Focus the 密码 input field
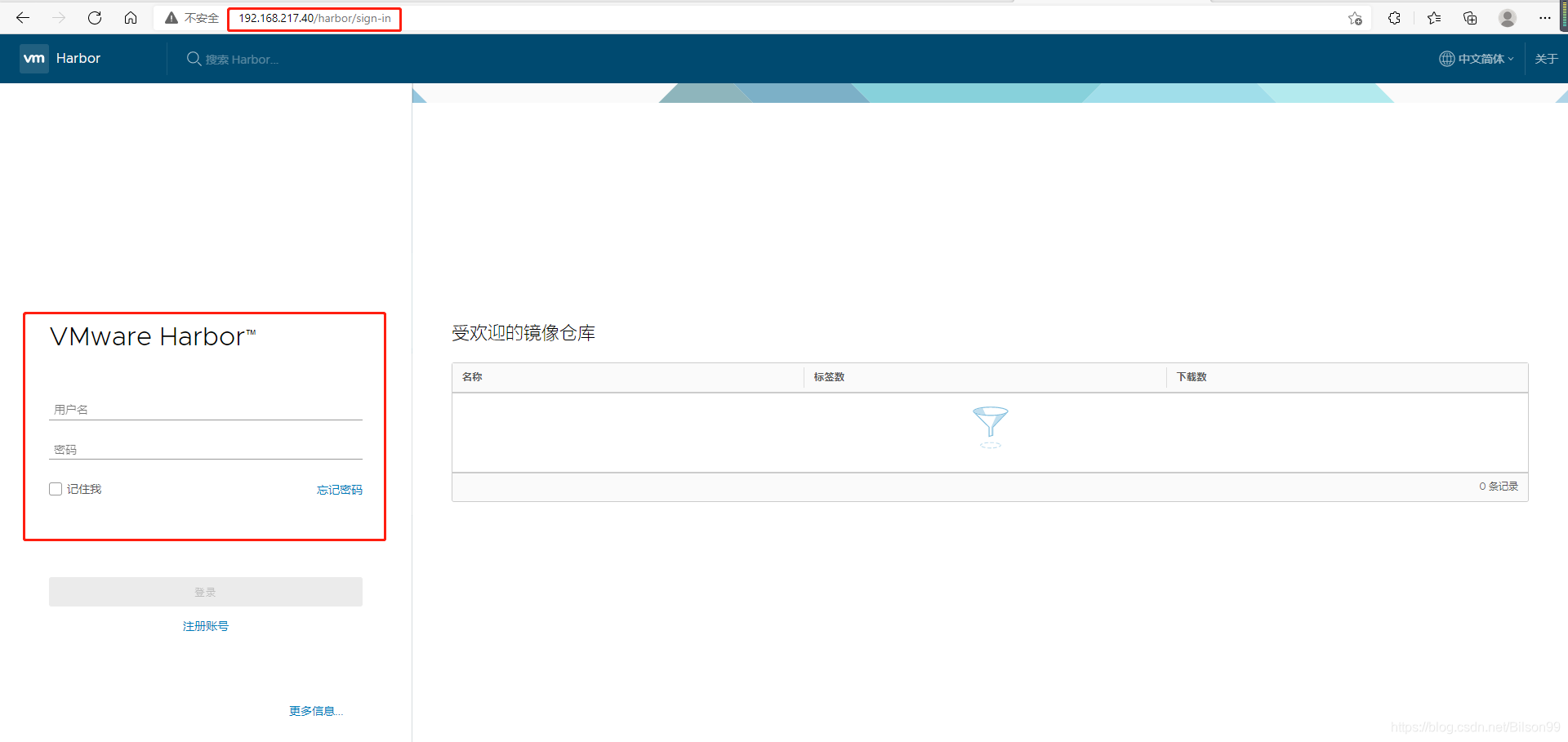 pos(206,449)
